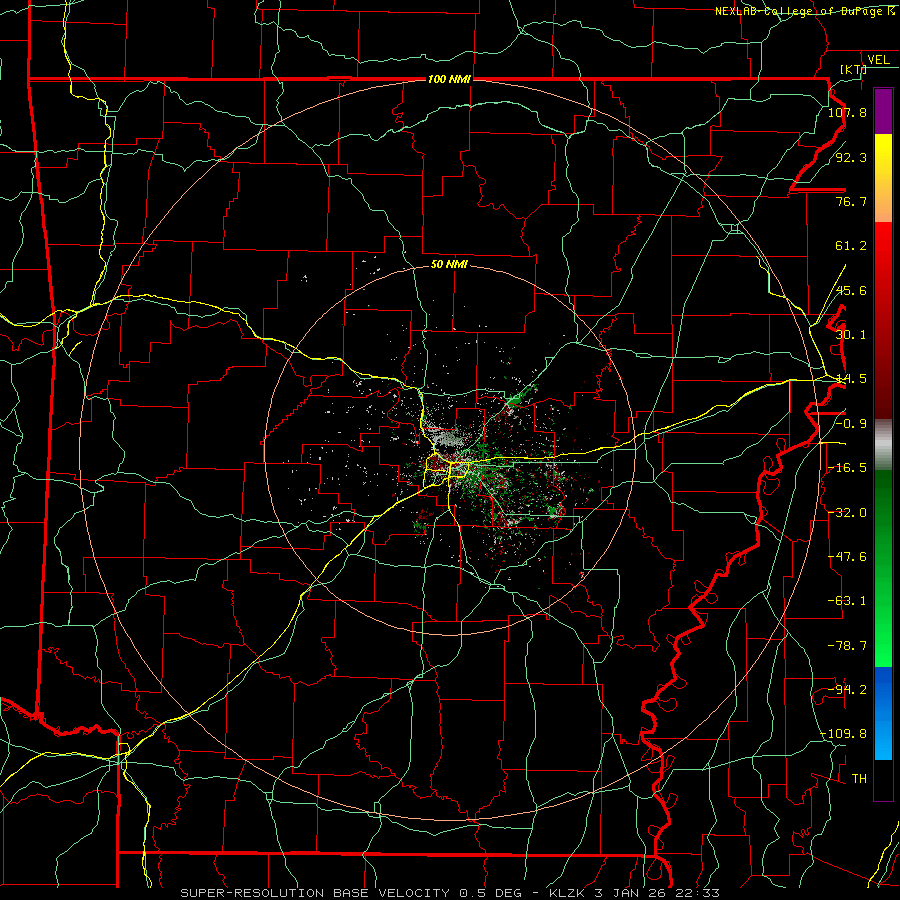Viewport: 900px width, 900px height.
Task: Click the -32.0 velocity scale value
Action: point(847,513)
